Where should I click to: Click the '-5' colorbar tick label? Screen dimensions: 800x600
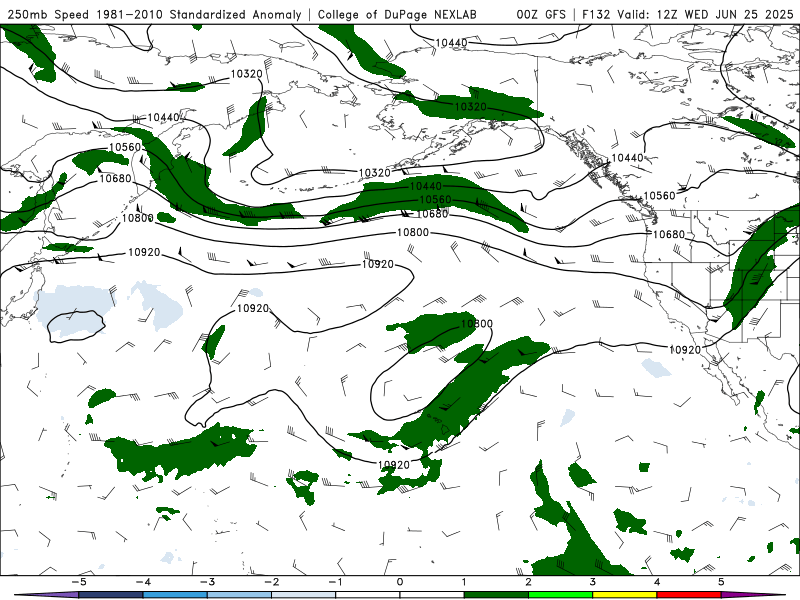click(x=79, y=582)
